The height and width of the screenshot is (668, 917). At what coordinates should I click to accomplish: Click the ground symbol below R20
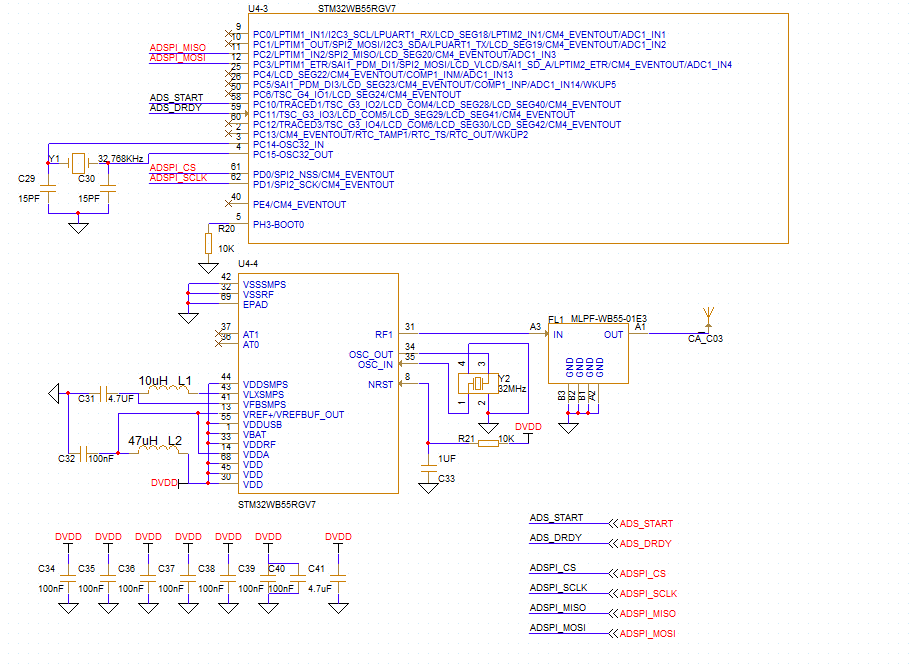click(x=208, y=268)
